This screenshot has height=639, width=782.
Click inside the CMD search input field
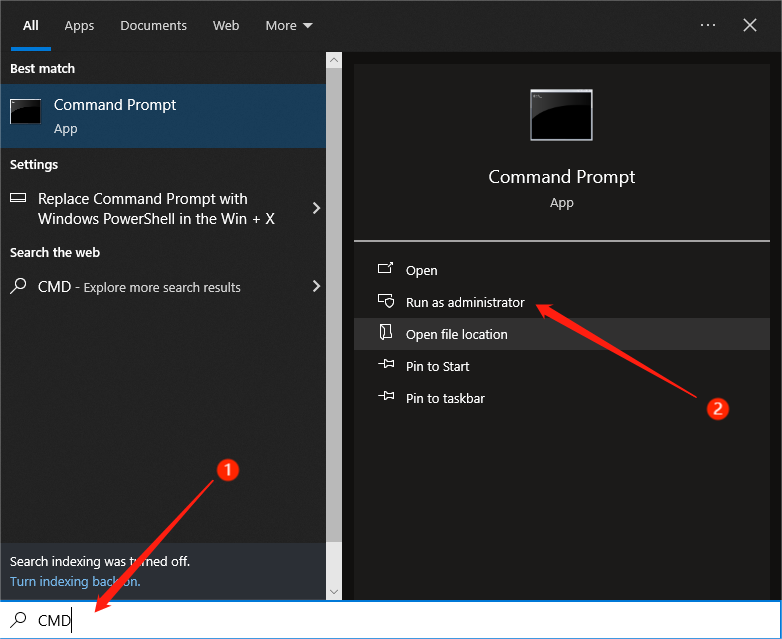[x=391, y=620]
